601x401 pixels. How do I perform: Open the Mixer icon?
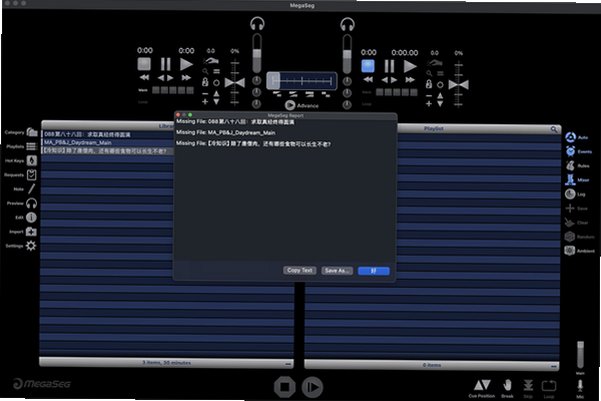570,179
